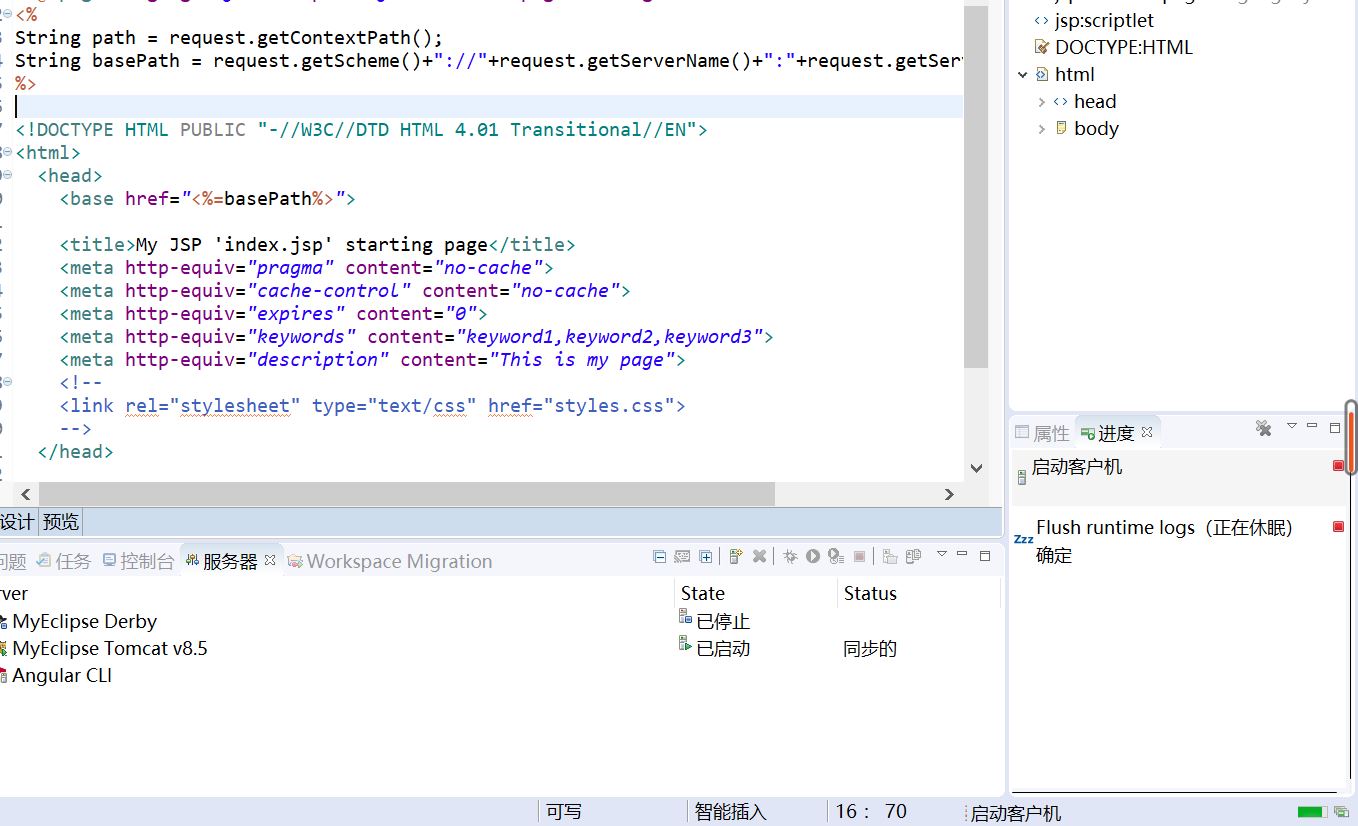Select the 服务器 tab

pos(221,561)
